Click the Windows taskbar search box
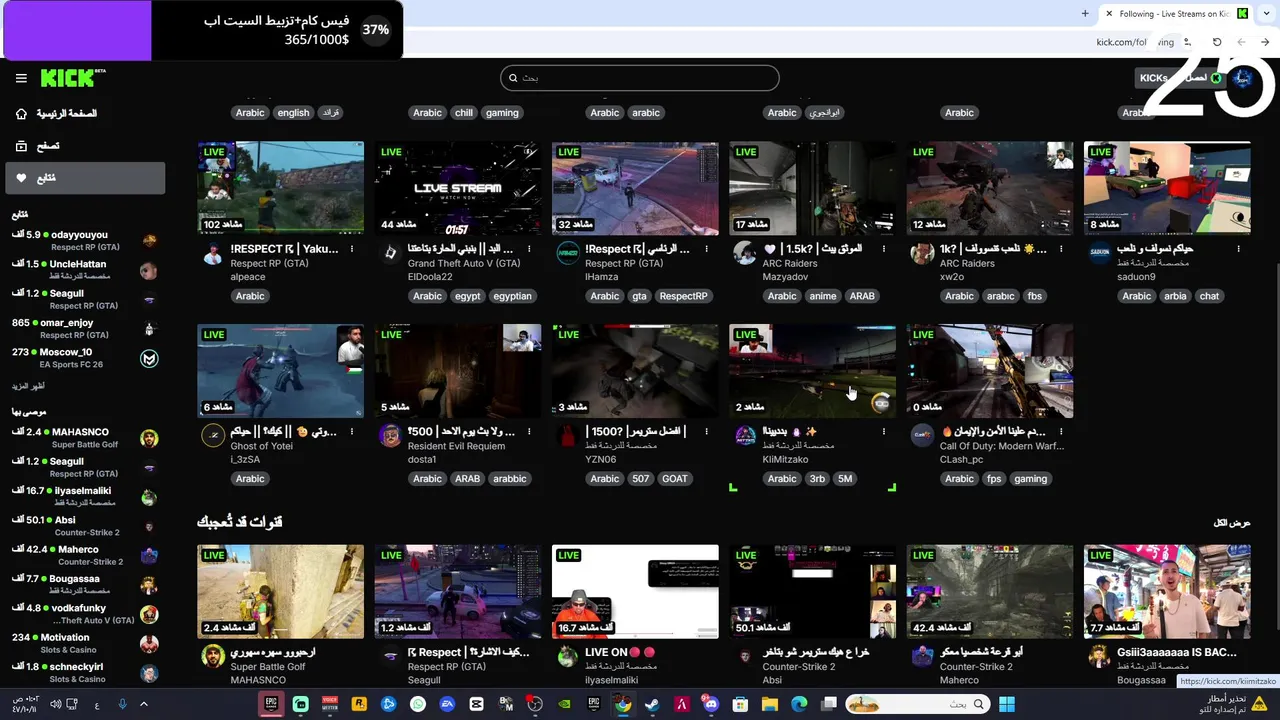 click(918, 705)
